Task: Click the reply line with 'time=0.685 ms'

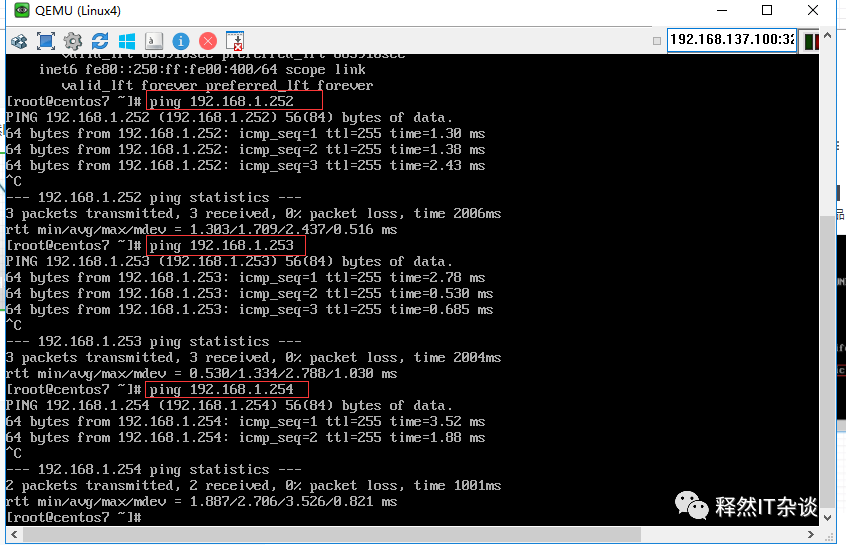Action: click(249, 309)
